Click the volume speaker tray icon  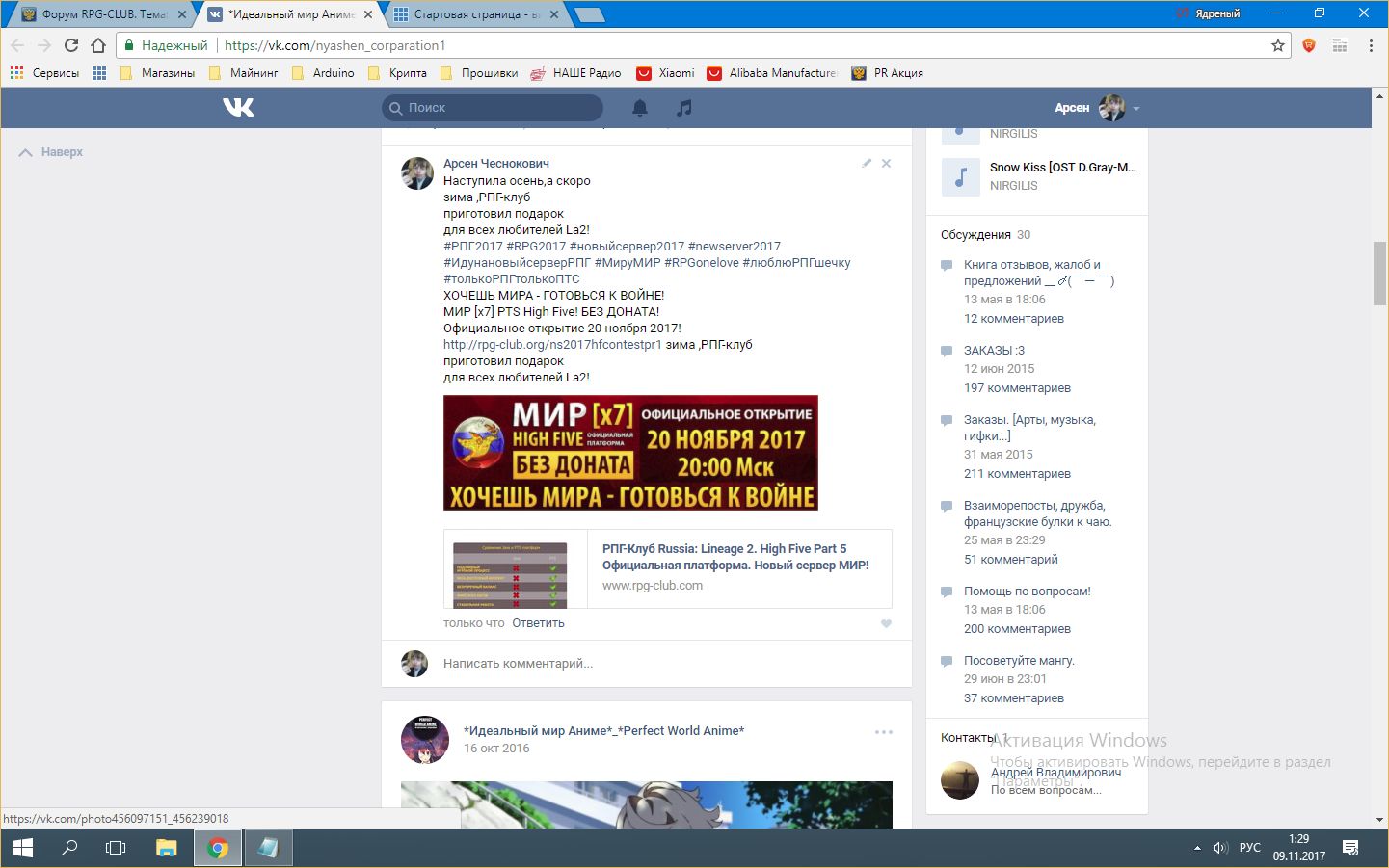click(1220, 848)
